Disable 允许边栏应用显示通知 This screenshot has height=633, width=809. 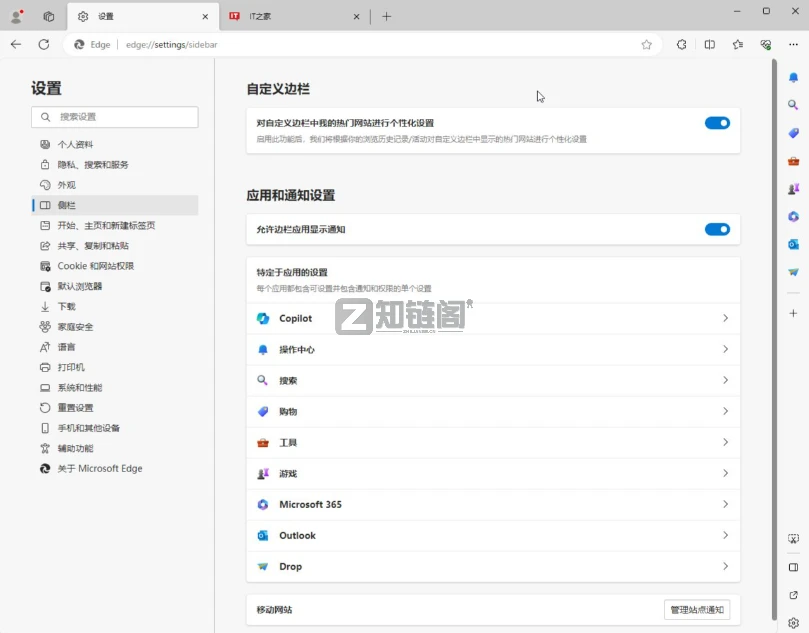tap(716, 229)
